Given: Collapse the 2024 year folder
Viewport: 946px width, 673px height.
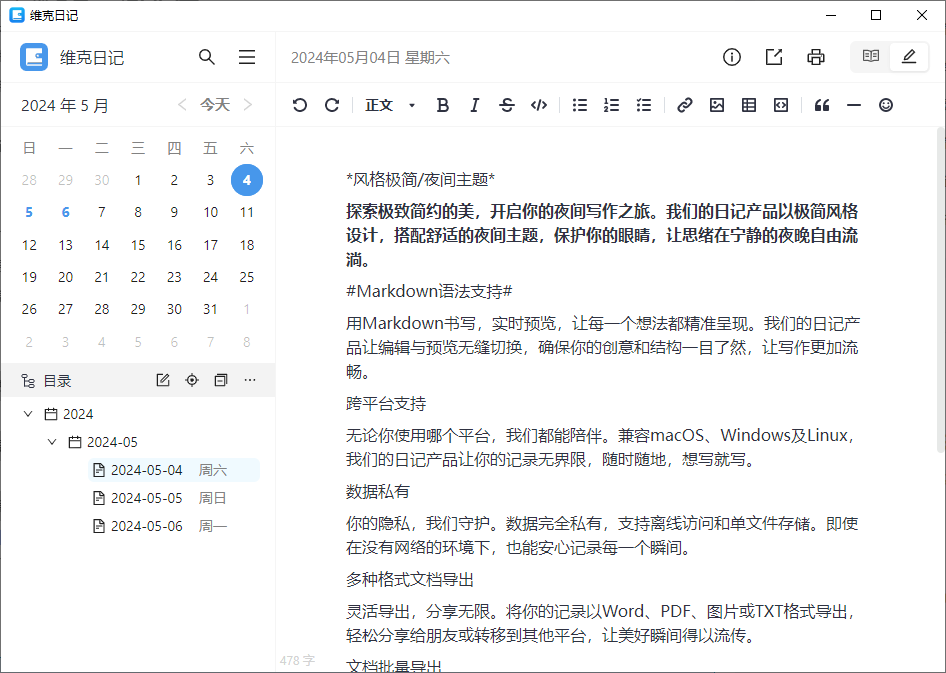Looking at the screenshot, I should (x=28, y=414).
